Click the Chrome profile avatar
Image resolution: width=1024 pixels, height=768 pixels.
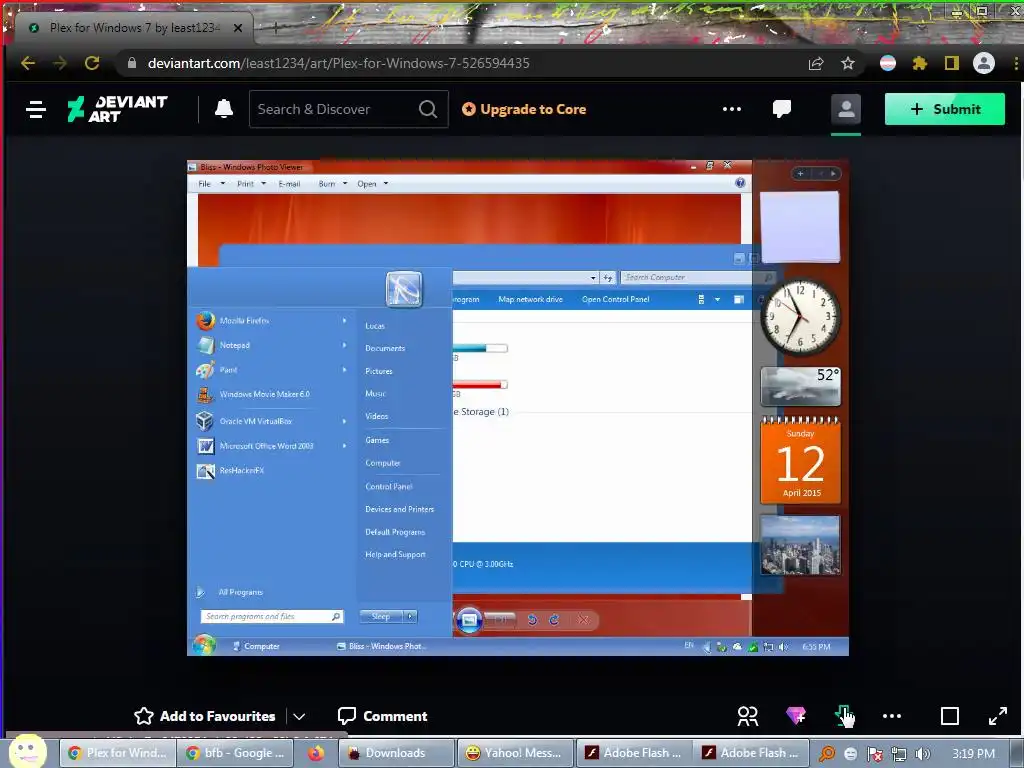[984, 63]
